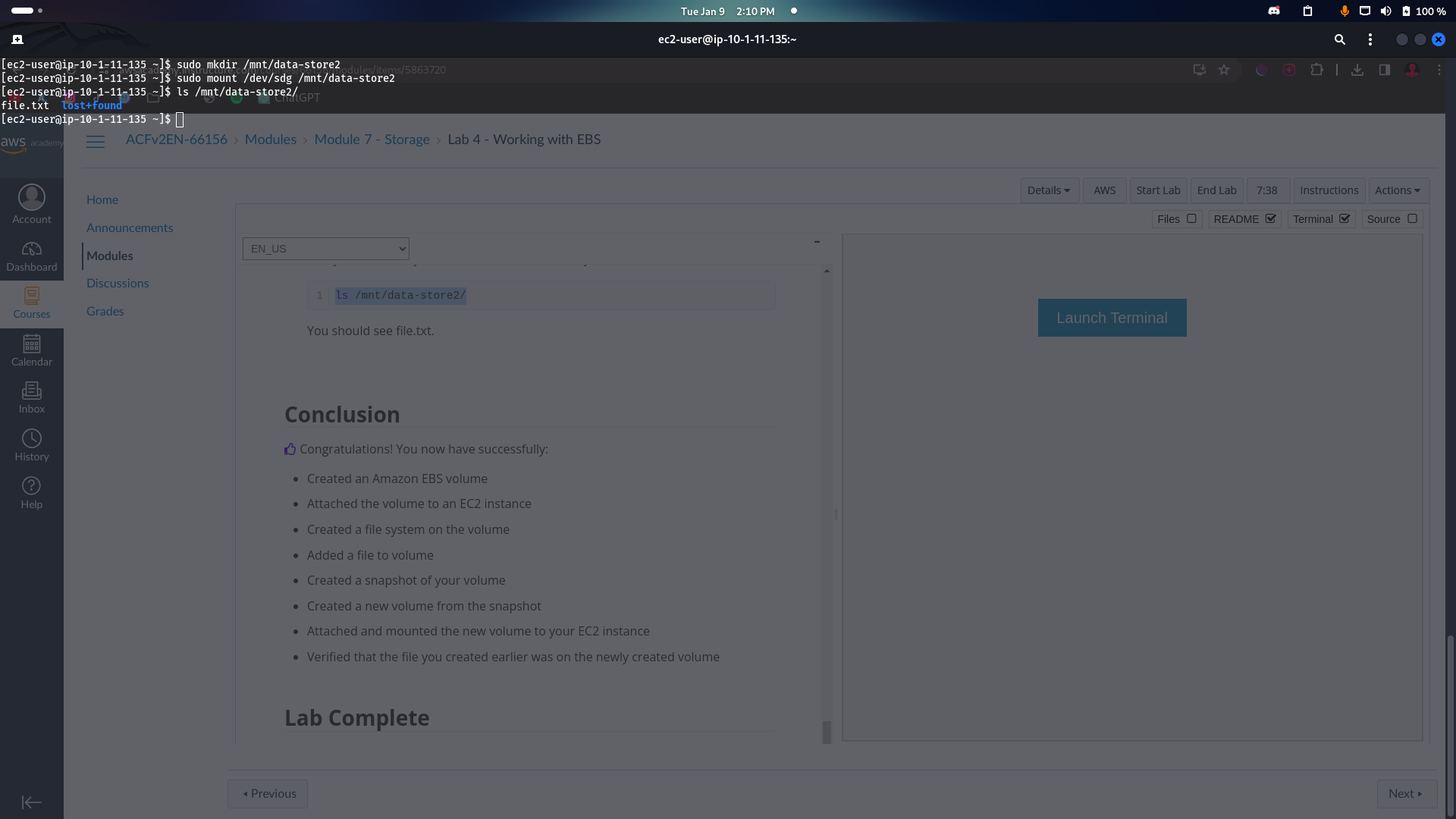Image resolution: width=1456 pixels, height=819 pixels.
Task: Enable the Files checkbox
Action: (x=1191, y=218)
